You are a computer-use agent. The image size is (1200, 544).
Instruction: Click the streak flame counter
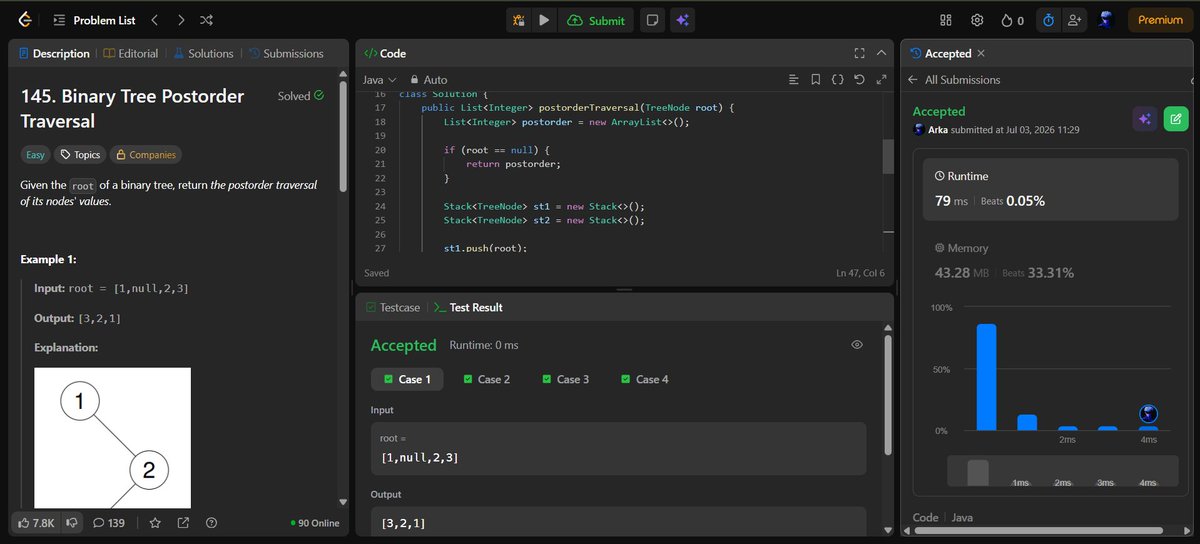[1013, 20]
